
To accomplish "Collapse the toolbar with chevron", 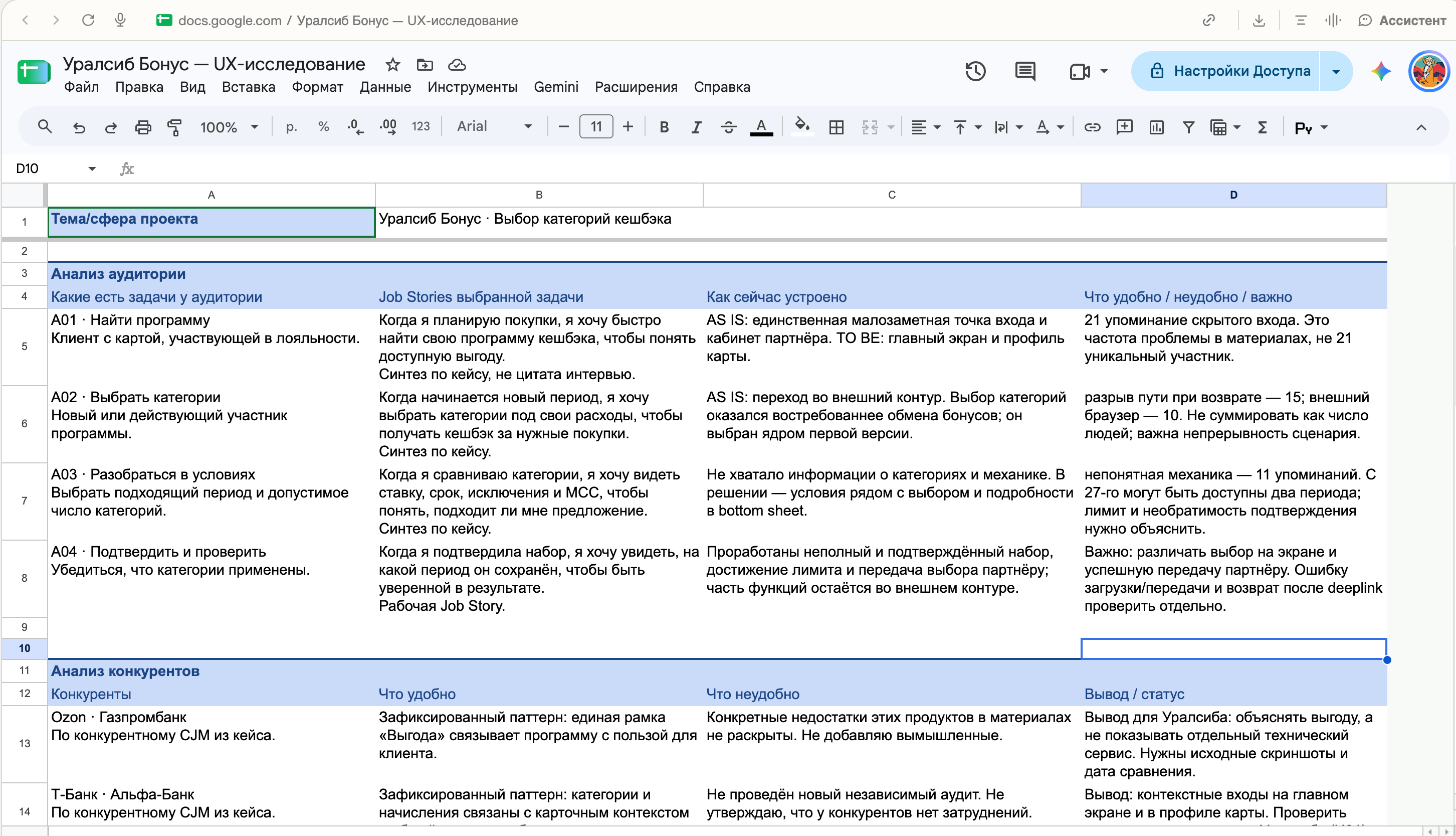I will (x=1421, y=127).
